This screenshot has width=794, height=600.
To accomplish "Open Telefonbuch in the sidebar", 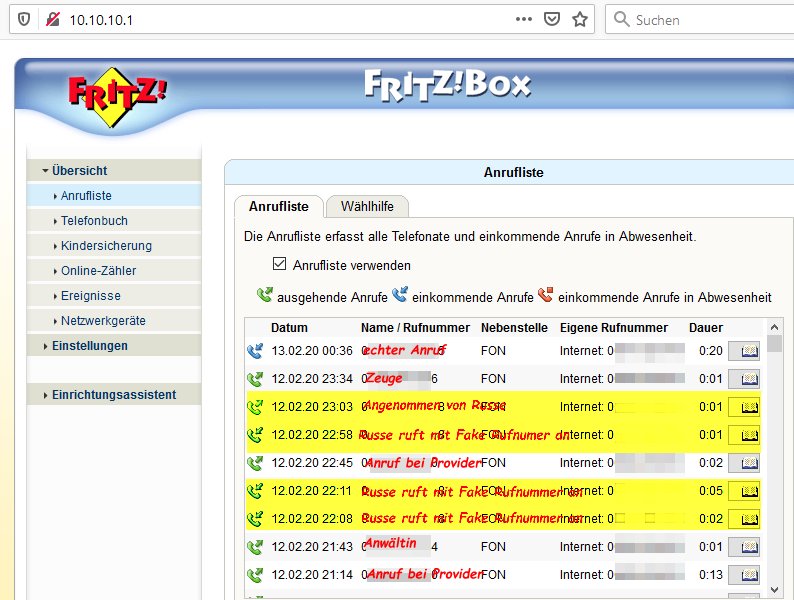I will 94,221.
